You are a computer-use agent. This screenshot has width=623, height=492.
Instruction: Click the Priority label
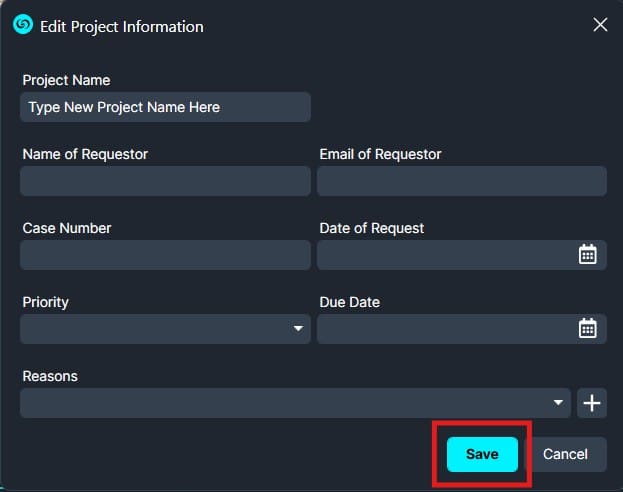(45, 302)
